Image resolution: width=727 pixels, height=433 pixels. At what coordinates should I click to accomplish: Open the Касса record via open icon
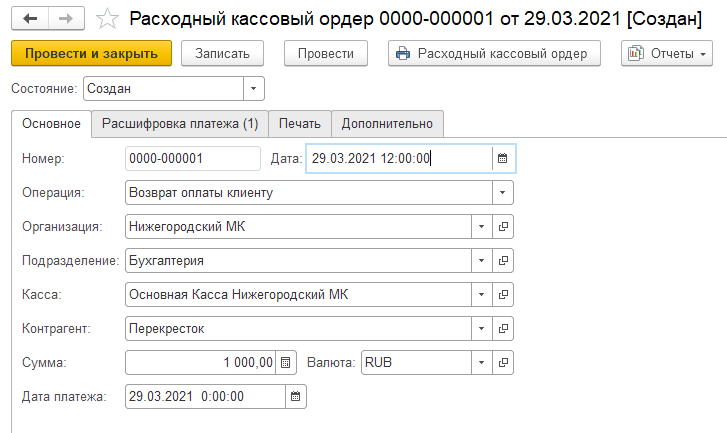[503, 294]
